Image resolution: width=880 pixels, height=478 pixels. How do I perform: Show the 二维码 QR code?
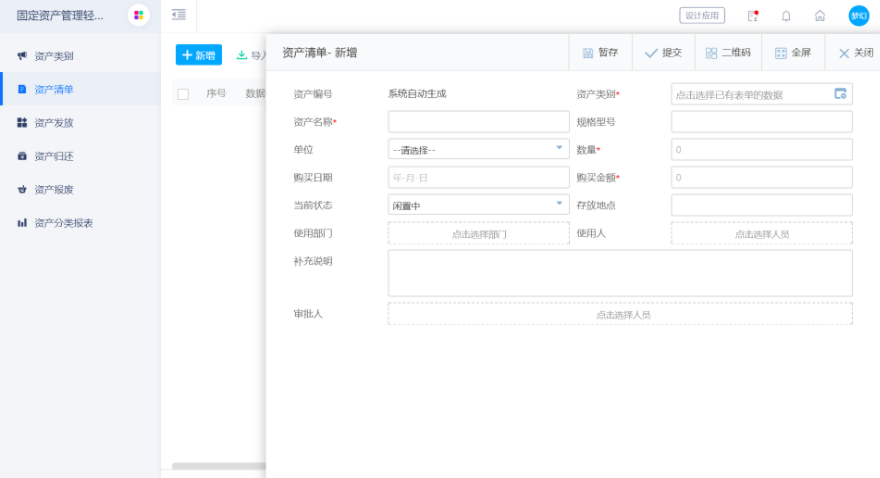727,53
